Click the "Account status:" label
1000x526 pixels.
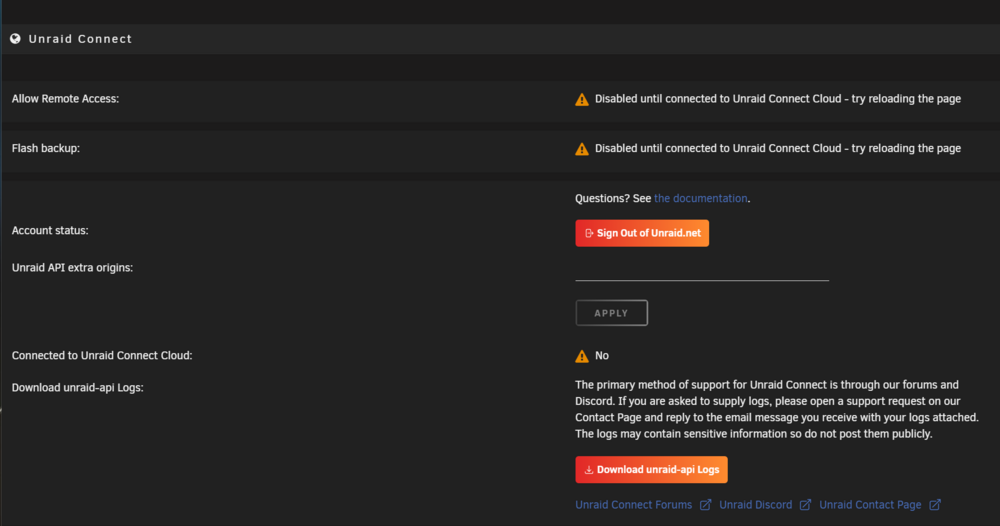(50, 231)
